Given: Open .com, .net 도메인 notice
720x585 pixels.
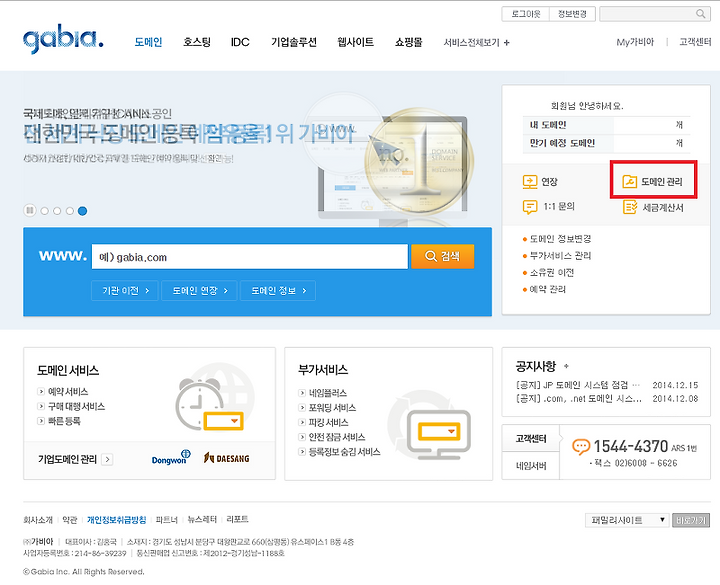Looking at the screenshot, I should [x=579, y=399].
